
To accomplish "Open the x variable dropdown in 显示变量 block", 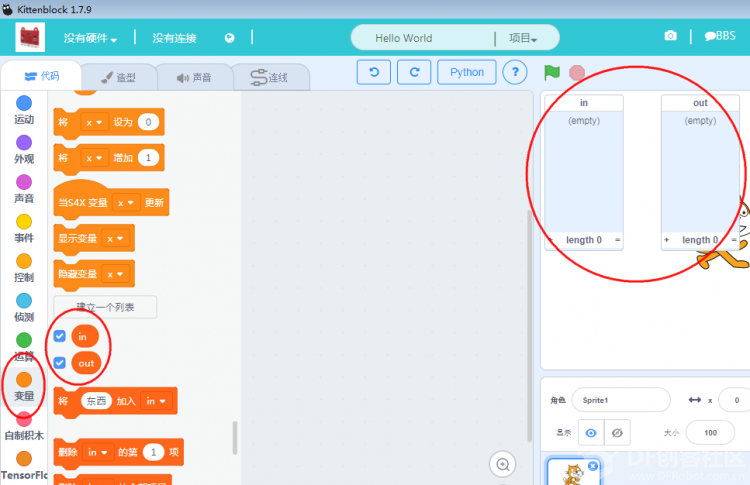I will tap(115, 238).
